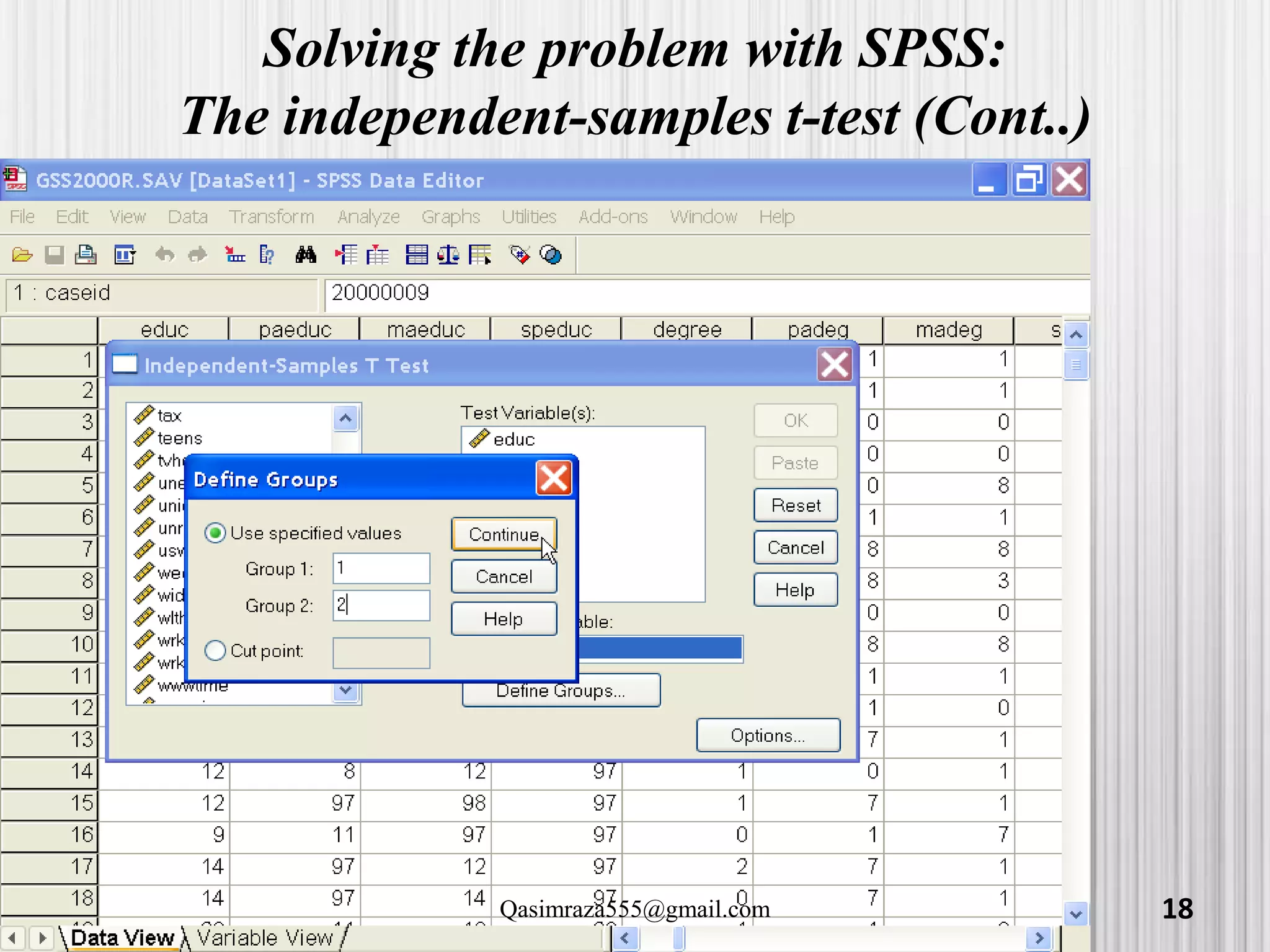The width and height of the screenshot is (1270, 952).
Task: Select the tax variable in list
Action: click(x=169, y=415)
